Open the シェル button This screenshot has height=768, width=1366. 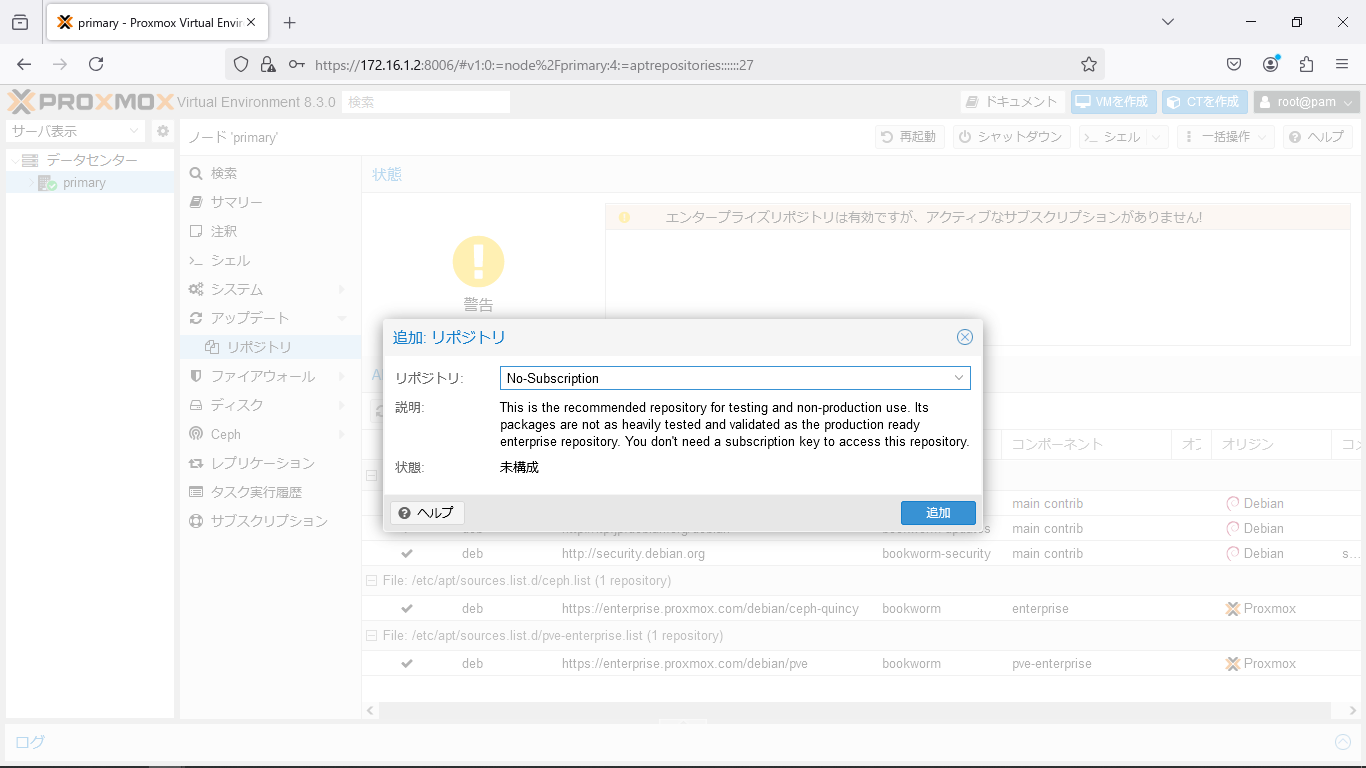tap(1112, 137)
